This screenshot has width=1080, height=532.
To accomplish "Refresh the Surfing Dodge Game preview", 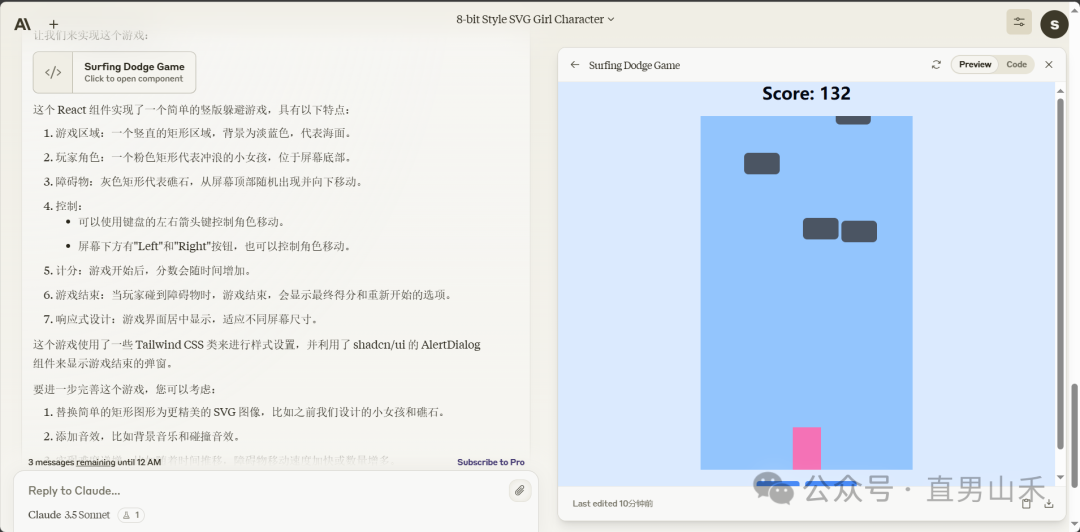I will pos(936,65).
